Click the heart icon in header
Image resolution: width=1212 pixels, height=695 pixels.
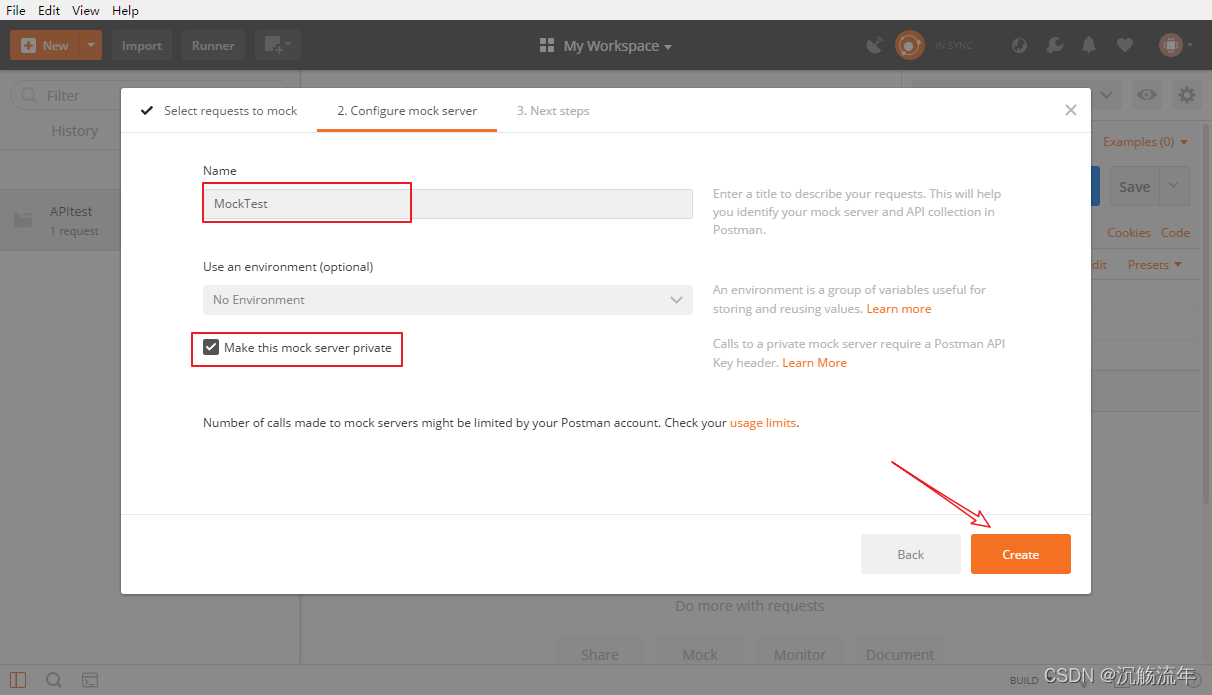tap(1125, 45)
